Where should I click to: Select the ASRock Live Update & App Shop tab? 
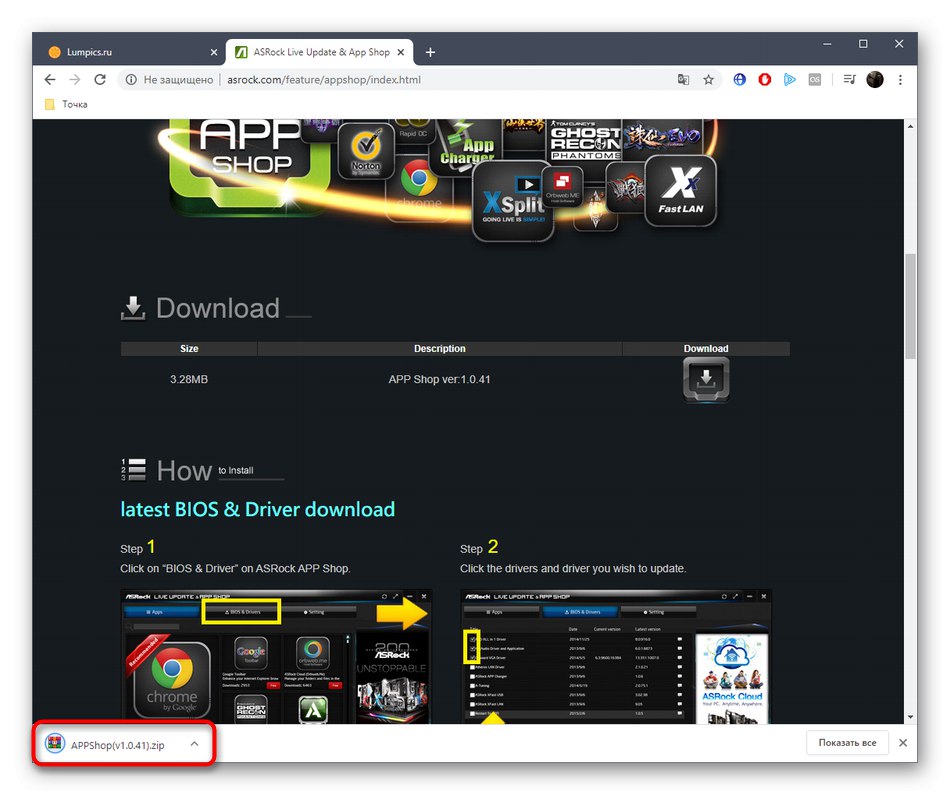coord(320,52)
